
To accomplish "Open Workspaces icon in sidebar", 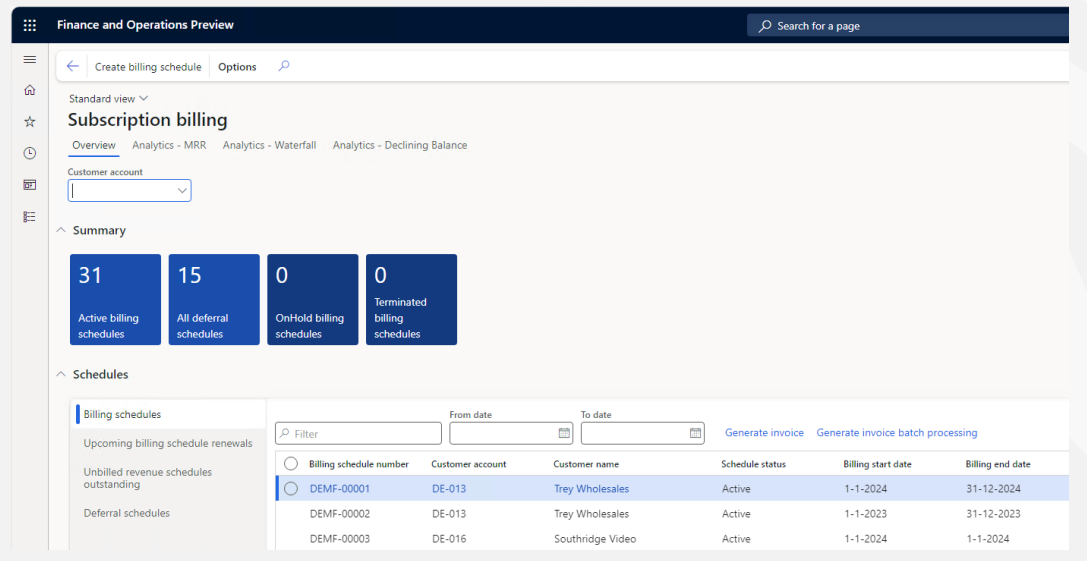I will (30, 185).
